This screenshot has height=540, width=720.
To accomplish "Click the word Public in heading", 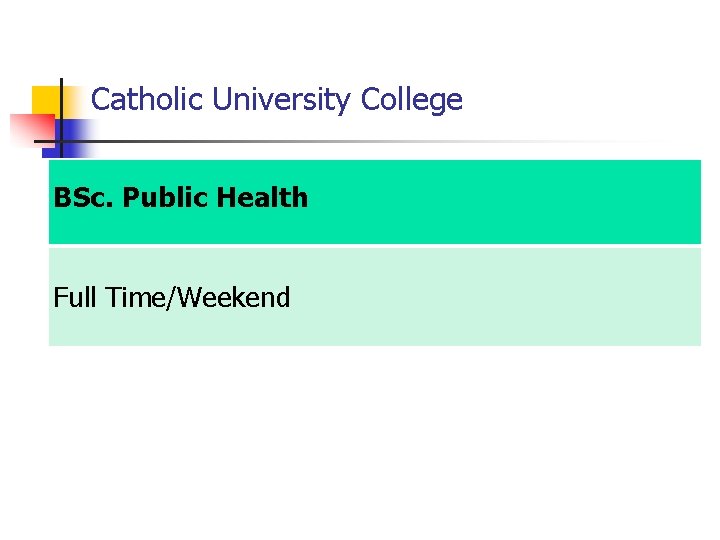I will [164, 198].
